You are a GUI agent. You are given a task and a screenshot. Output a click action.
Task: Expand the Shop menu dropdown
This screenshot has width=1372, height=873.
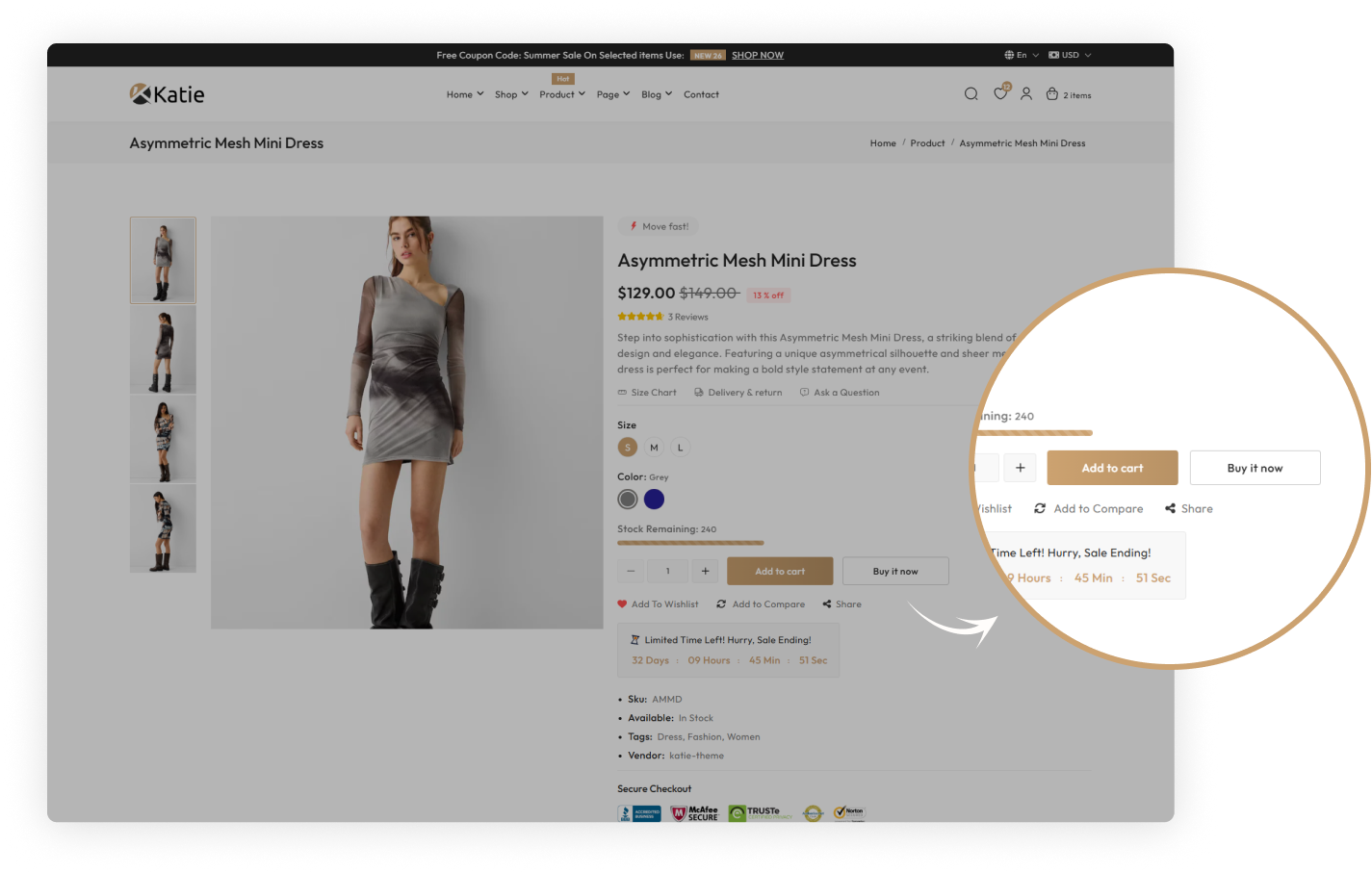tap(511, 94)
